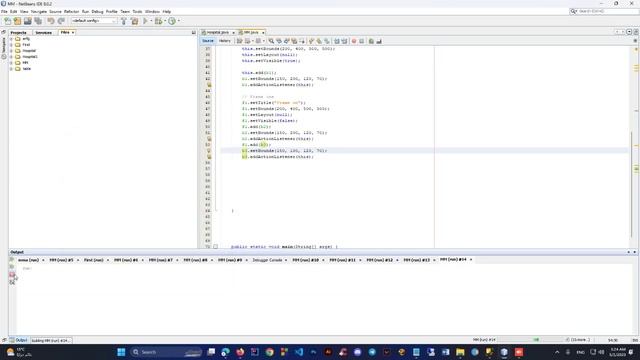Click the Redo toolbar icon

click(x=61, y=21)
